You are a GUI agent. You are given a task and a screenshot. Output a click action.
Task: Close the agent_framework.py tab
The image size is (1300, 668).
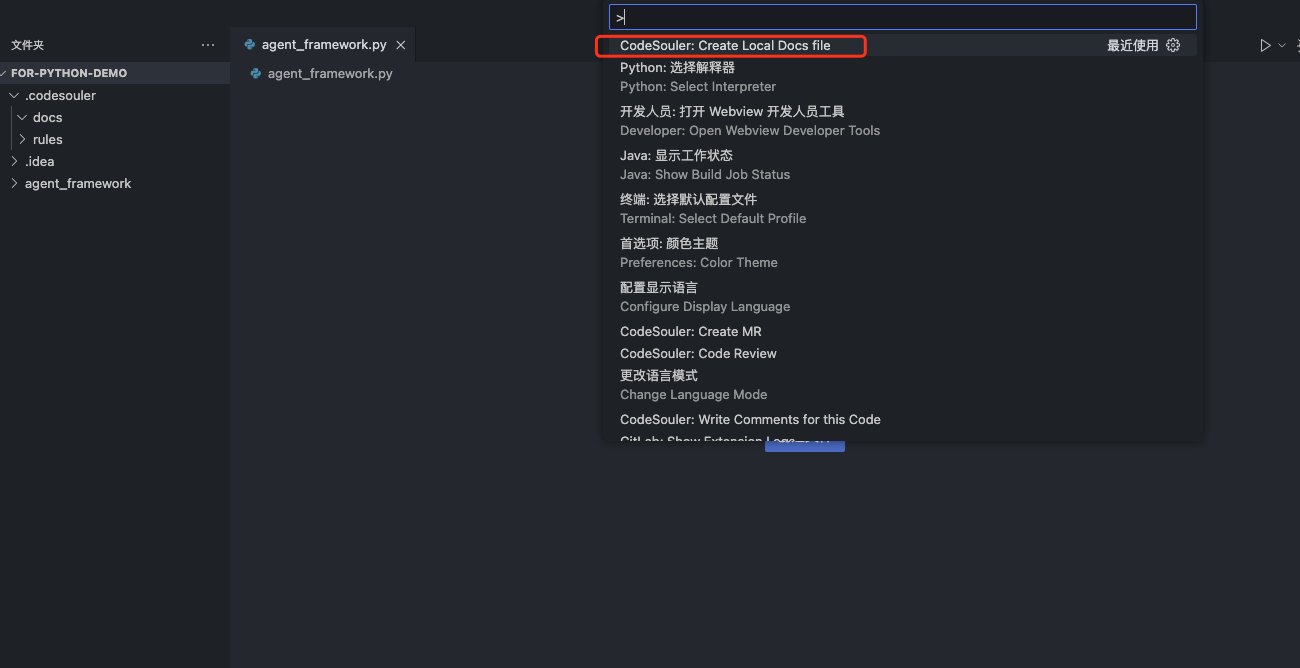pyautogui.click(x=401, y=45)
